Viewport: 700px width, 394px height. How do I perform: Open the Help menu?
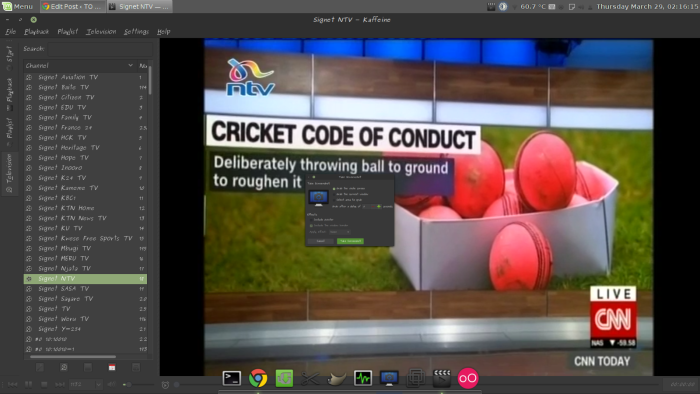[163, 32]
